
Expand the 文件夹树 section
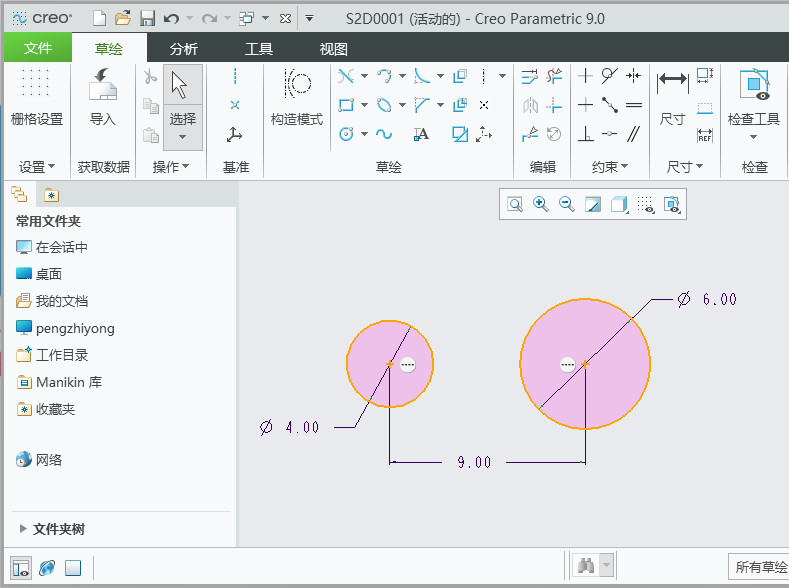23,529
